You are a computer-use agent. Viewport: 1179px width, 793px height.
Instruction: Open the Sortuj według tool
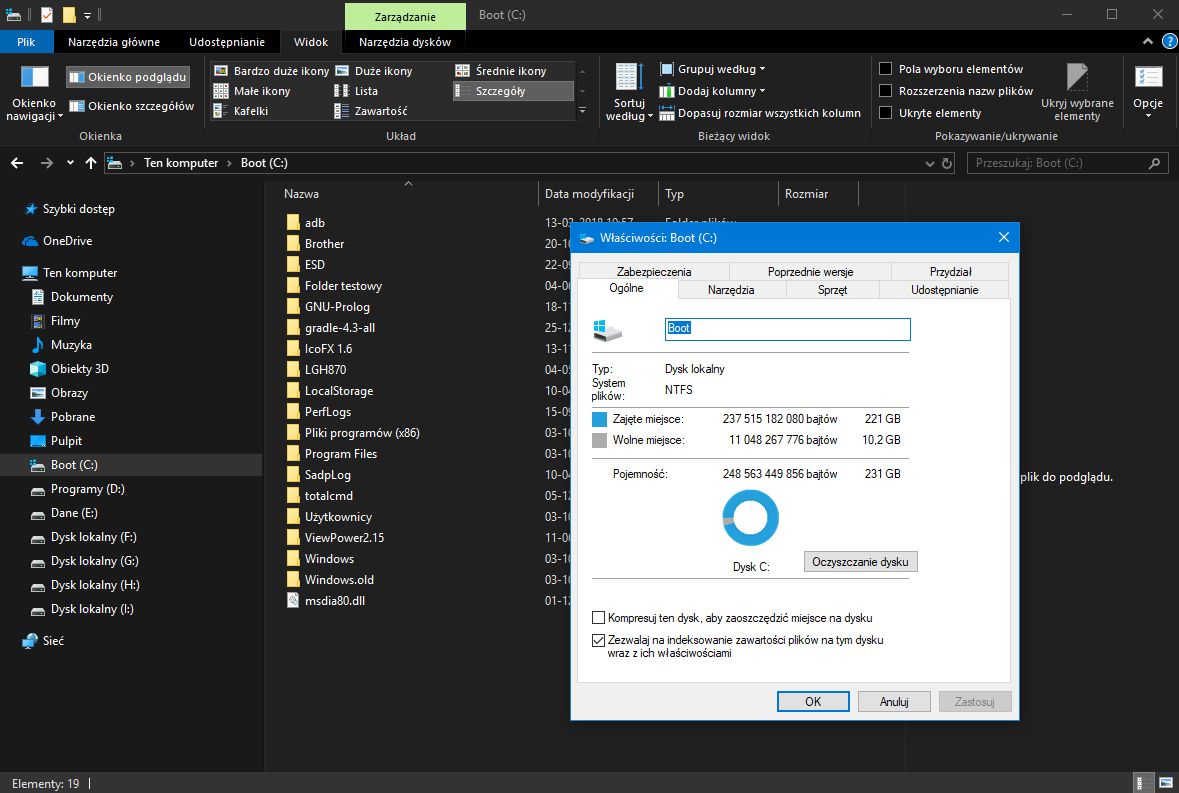click(x=628, y=95)
